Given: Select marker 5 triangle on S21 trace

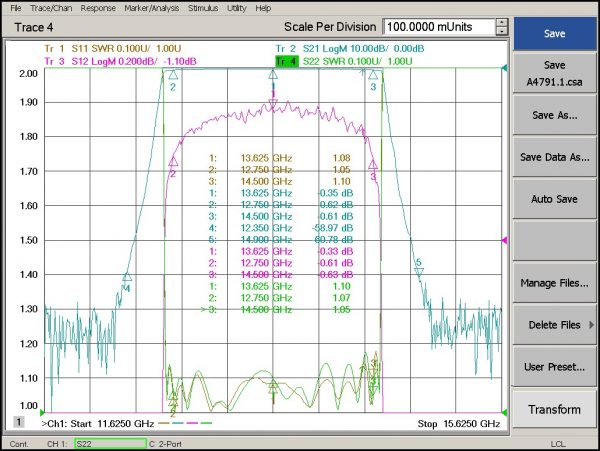Looking at the screenshot, I should [419, 272].
